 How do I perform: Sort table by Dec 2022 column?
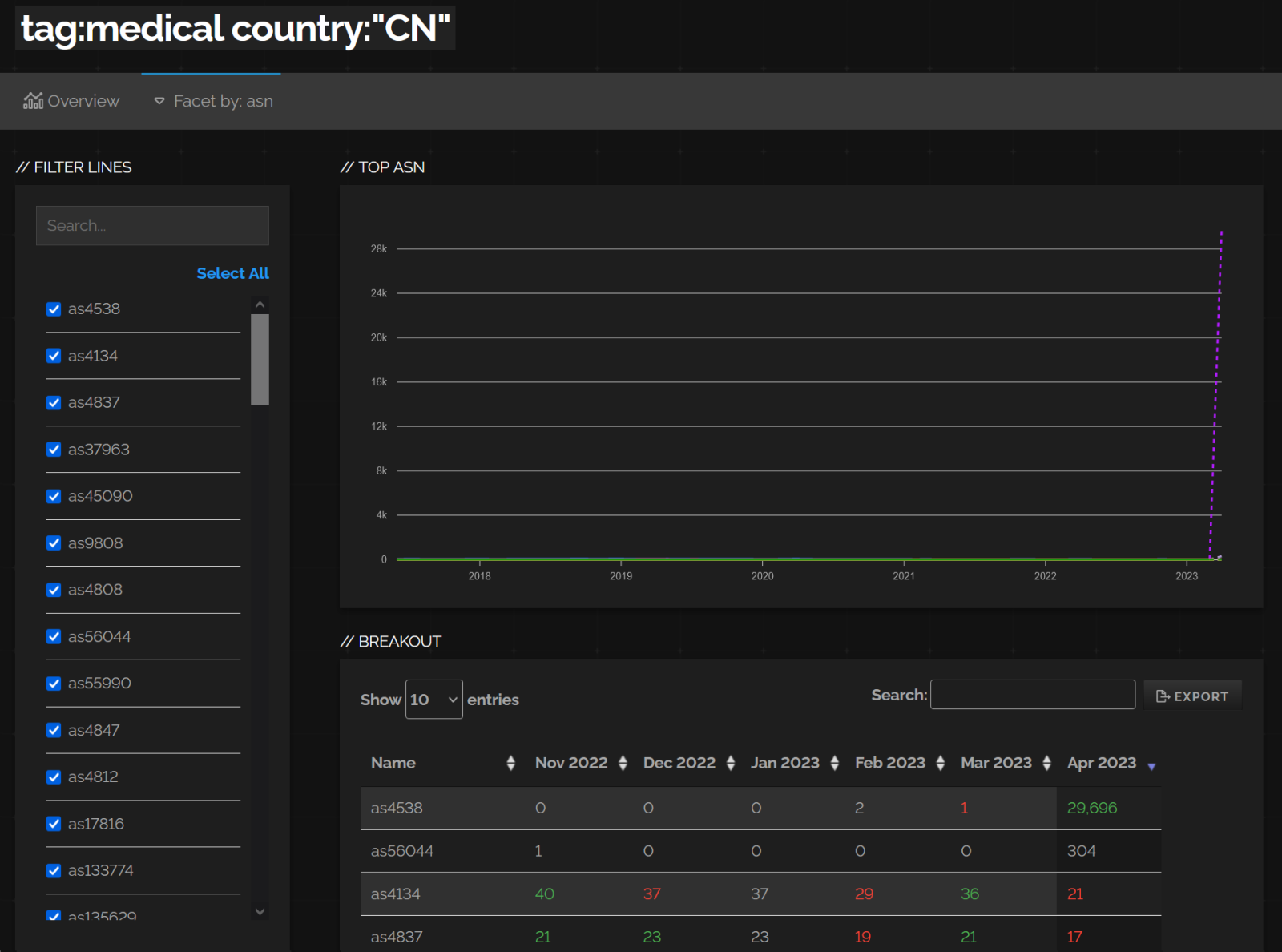tap(688, 763)
